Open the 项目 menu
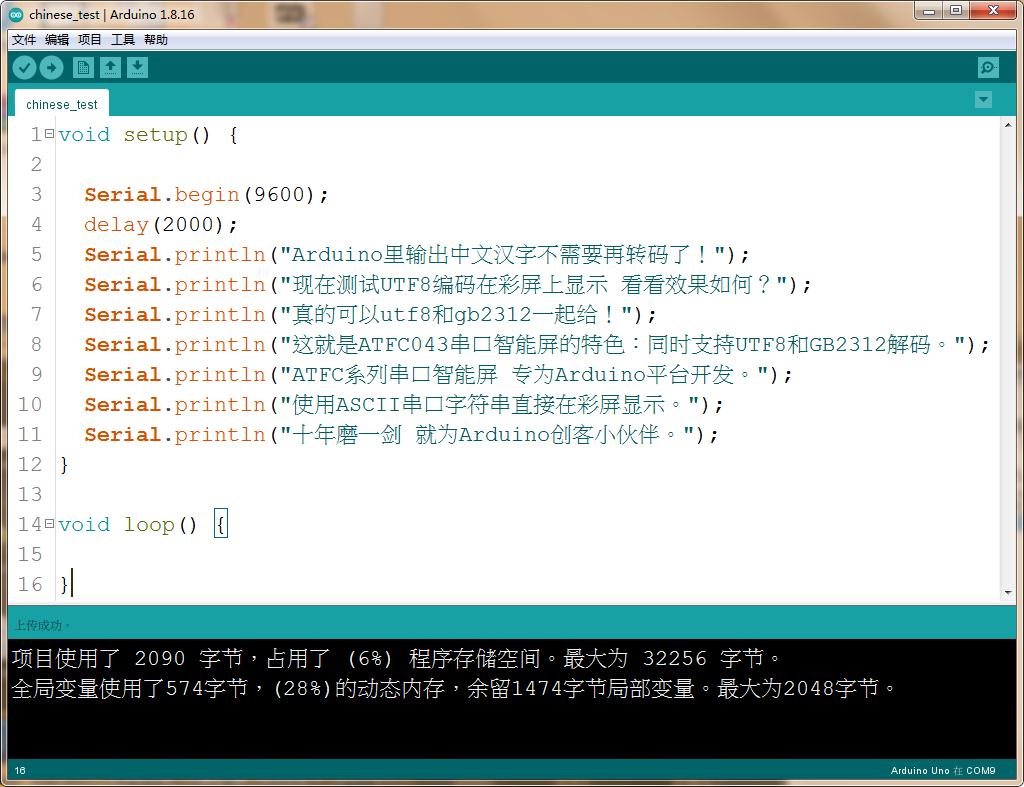Viewport: 1024px width, 787px height. [x=89, y=40]
